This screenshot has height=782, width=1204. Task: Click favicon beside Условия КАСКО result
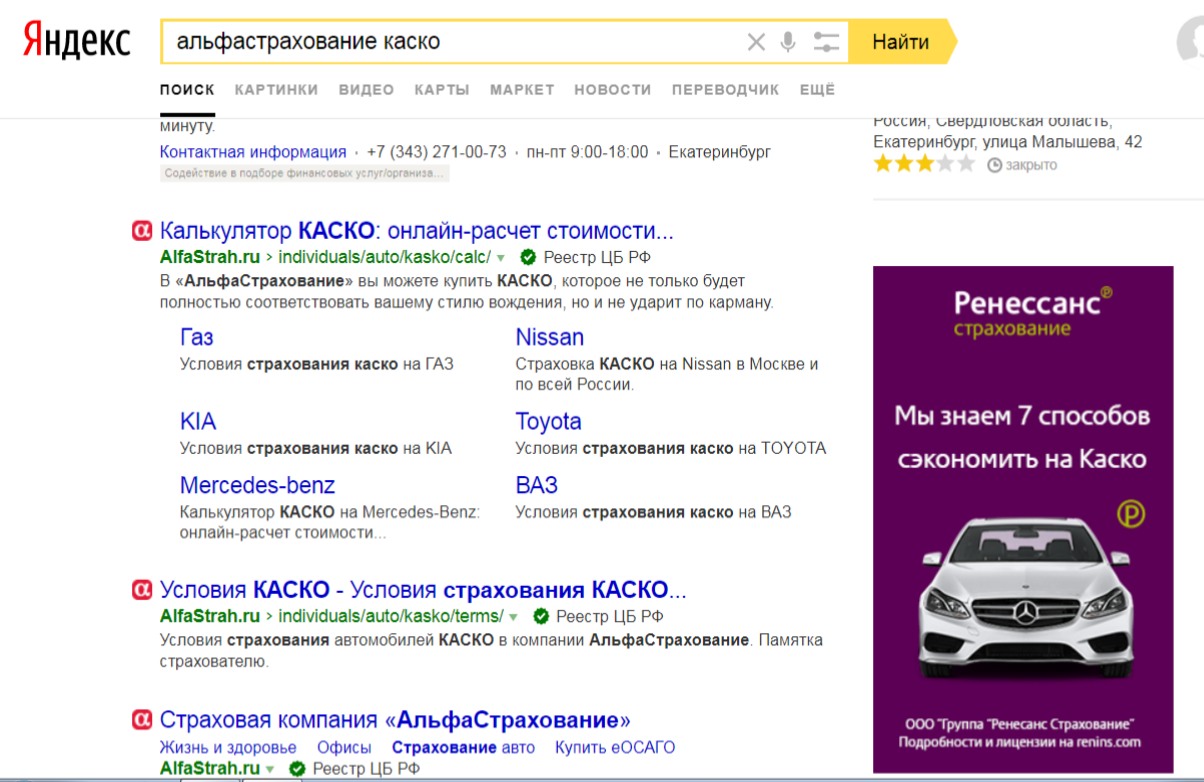(x=142, y=590)
